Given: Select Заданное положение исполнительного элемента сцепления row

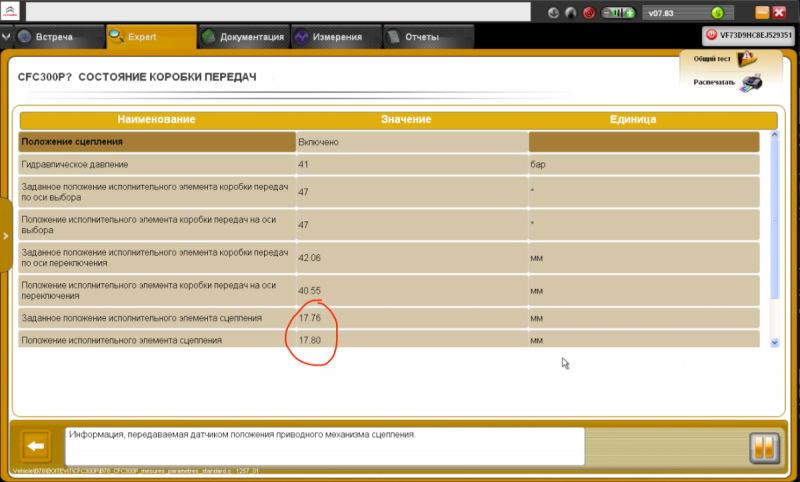Looking at the screenshot, I should pos(389,318).
